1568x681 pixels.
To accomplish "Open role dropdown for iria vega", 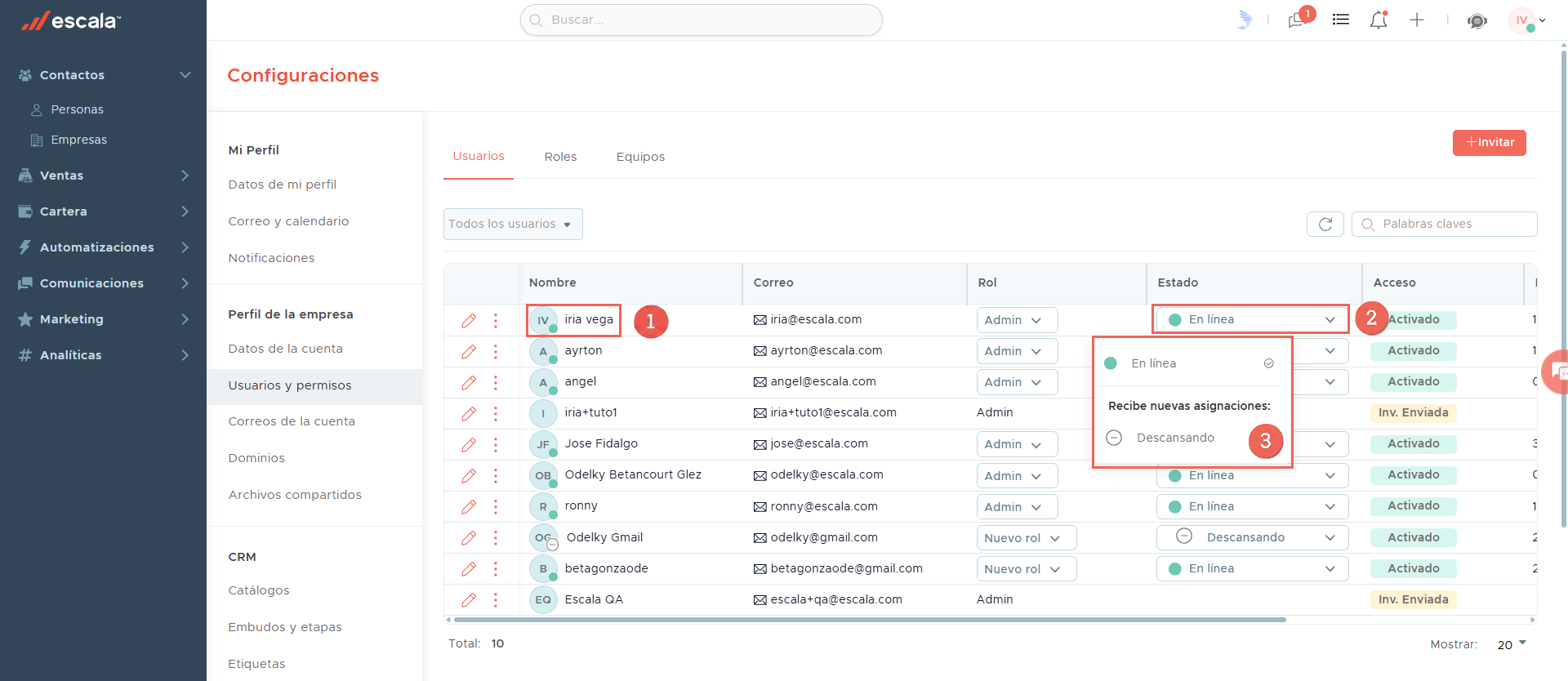I will click(x=1017, y=320).
